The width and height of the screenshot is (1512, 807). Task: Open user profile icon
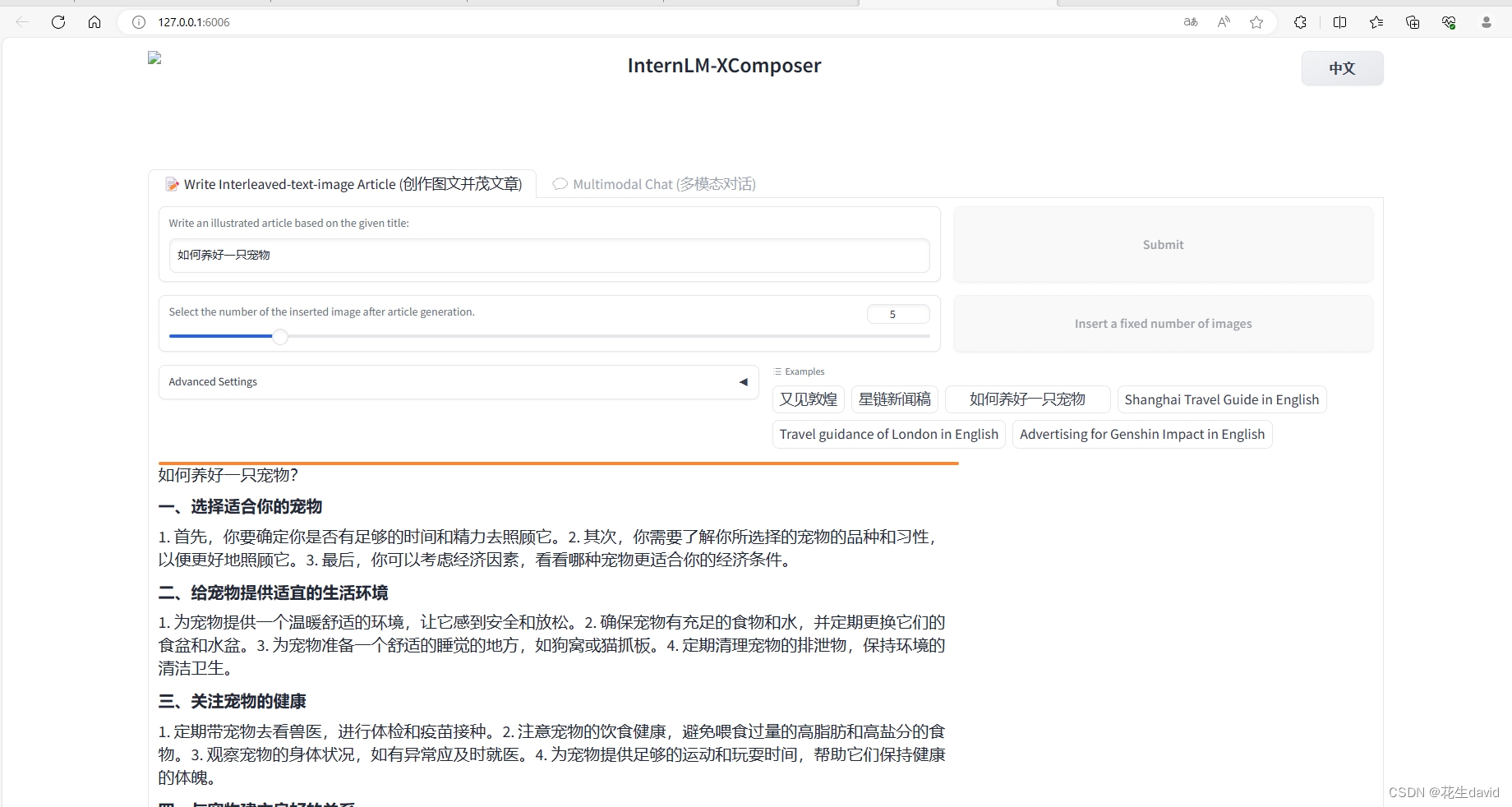pos(1486,22)
